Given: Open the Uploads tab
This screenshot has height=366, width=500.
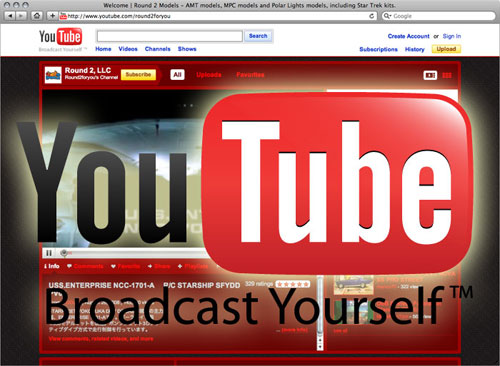Looking at the screenshot, I should (x=209, y=75).
